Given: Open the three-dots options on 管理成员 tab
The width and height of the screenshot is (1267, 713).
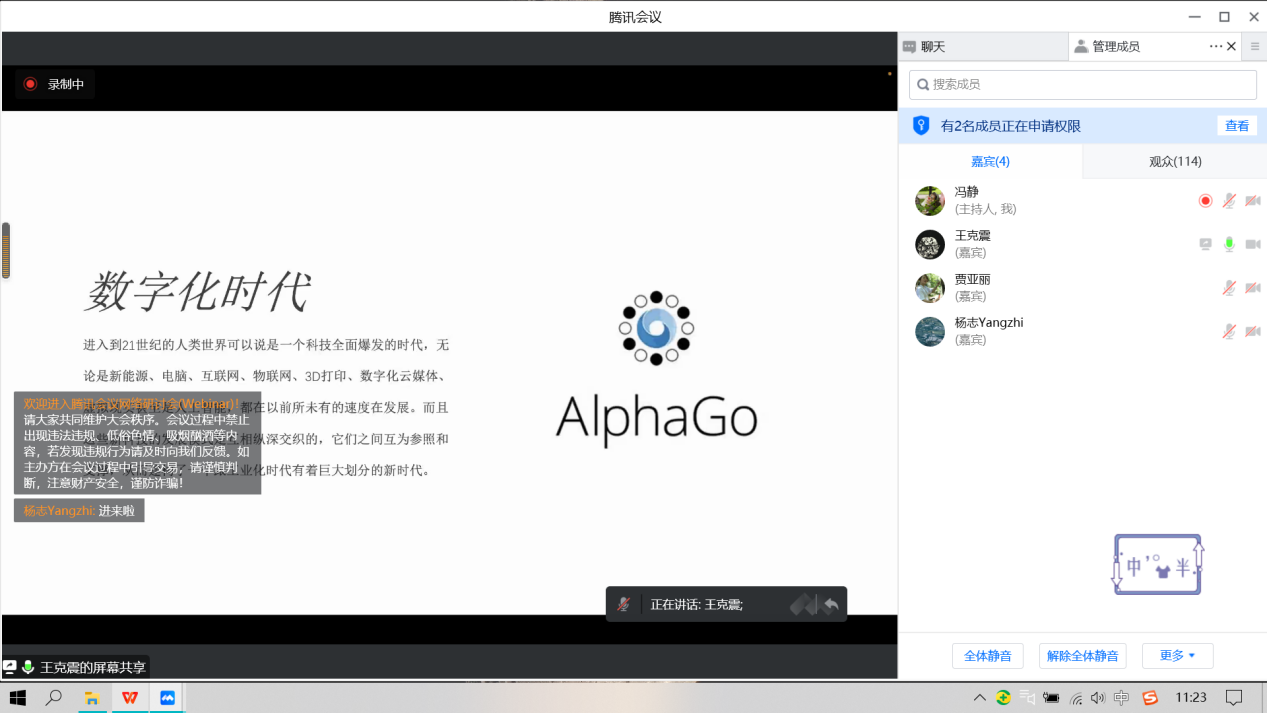Looking at the screenshot, I should (x=1215, y=46).
